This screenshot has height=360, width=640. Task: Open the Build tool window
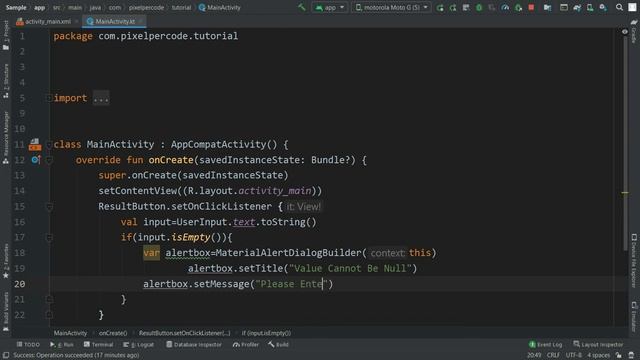(x=278, y=344)
